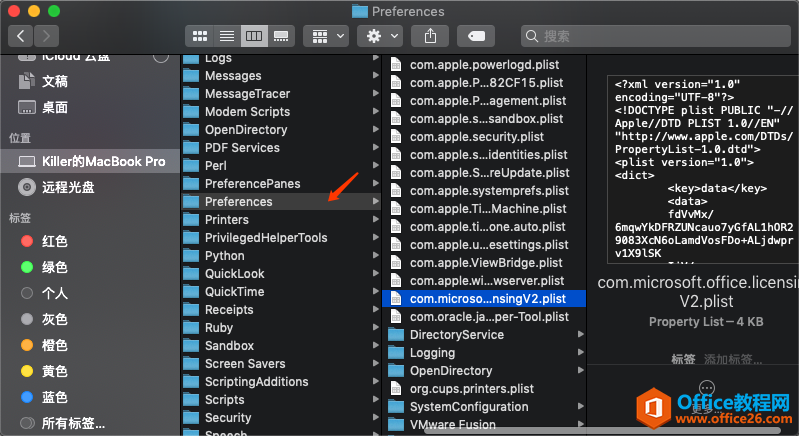Viewport: 799px width, 436px height.
Task: Add tags in the 添加标签 field
Action: 733,359
